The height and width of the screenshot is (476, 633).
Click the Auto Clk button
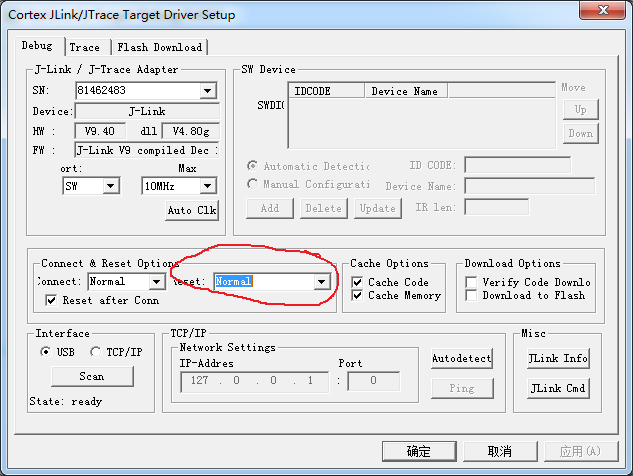pos(192,210)
